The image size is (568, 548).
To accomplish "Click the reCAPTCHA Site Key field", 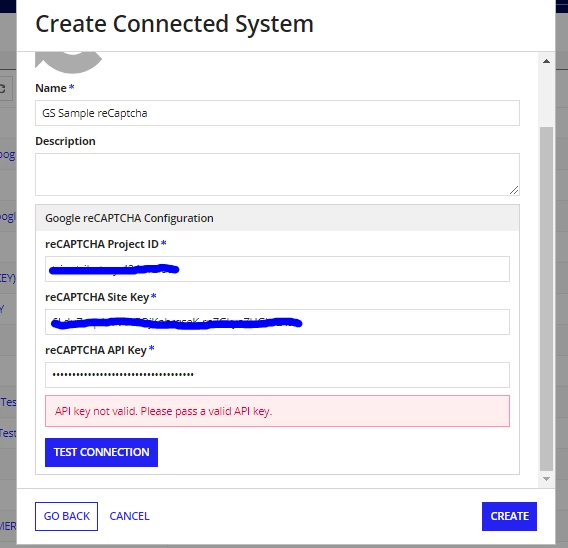I will pos(277,322).
